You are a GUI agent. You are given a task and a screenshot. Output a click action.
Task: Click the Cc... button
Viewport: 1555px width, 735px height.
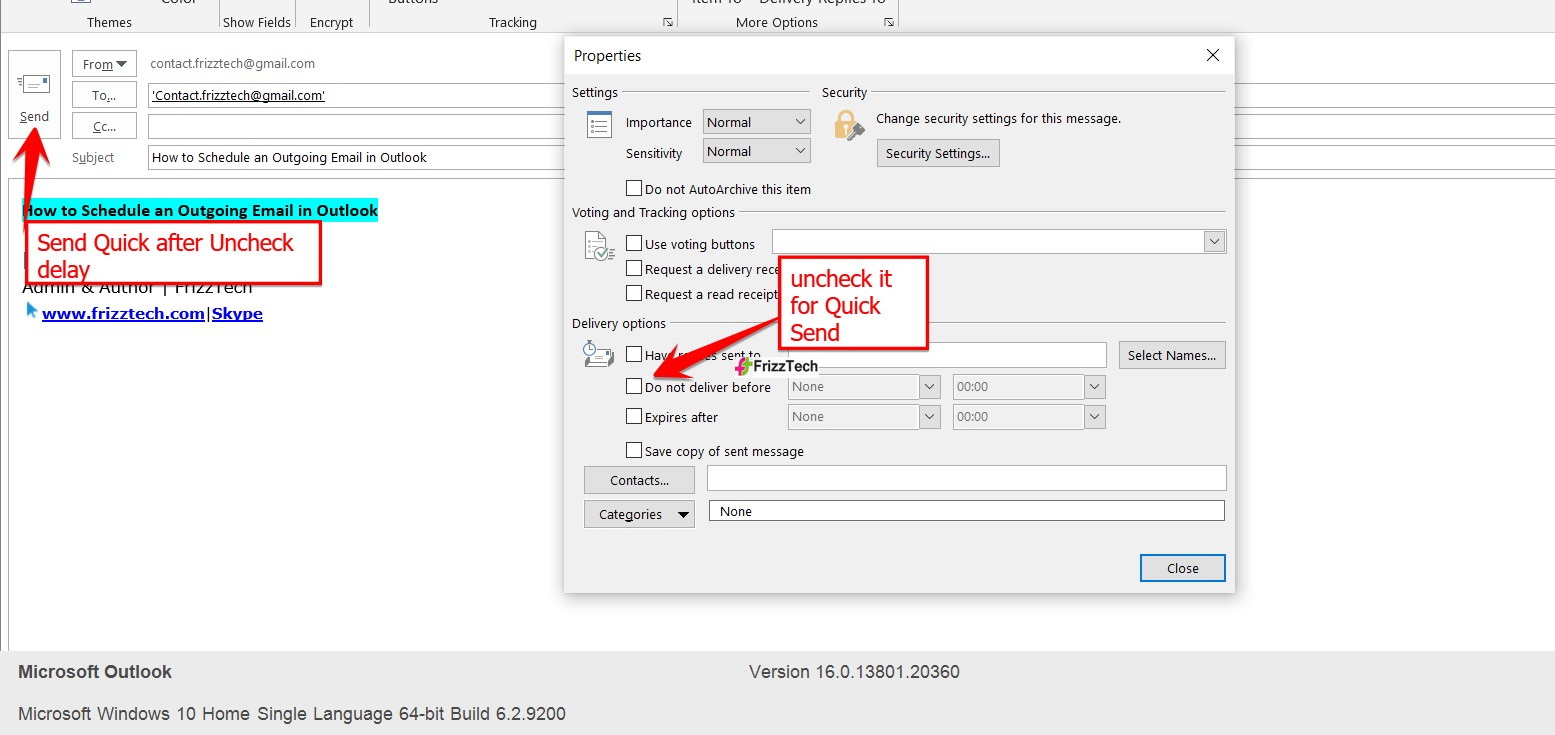104,126
